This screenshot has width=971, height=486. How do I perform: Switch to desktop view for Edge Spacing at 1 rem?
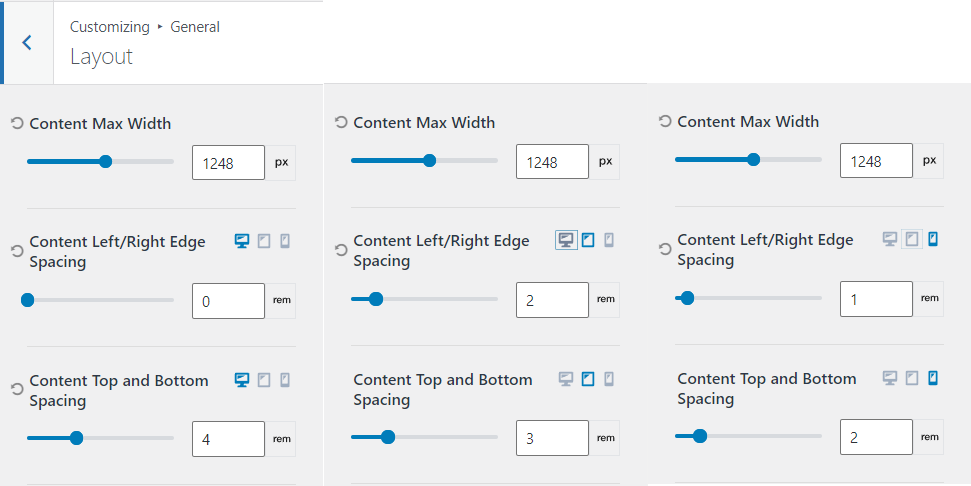[890, 239]
